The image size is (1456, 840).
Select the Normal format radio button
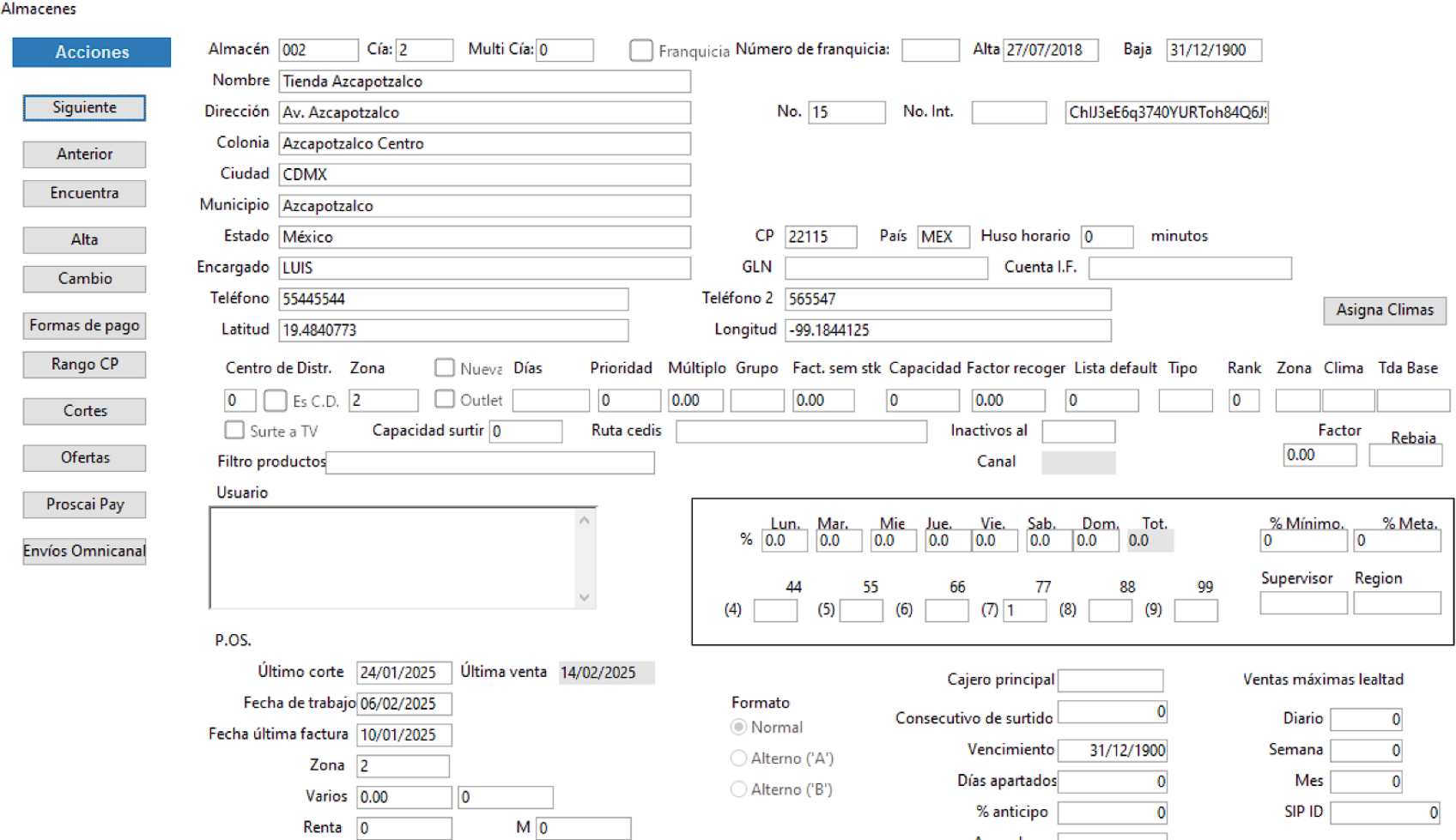(738, 728)
